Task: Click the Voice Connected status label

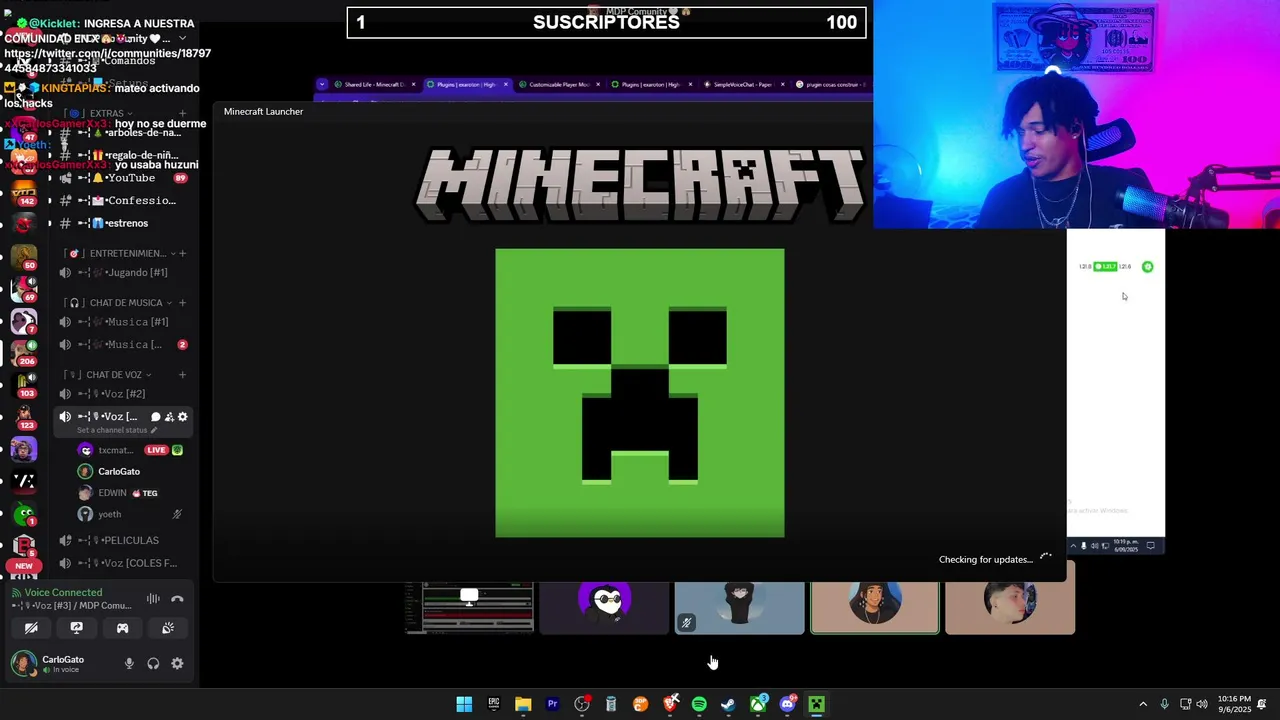Action: [63, 593]
